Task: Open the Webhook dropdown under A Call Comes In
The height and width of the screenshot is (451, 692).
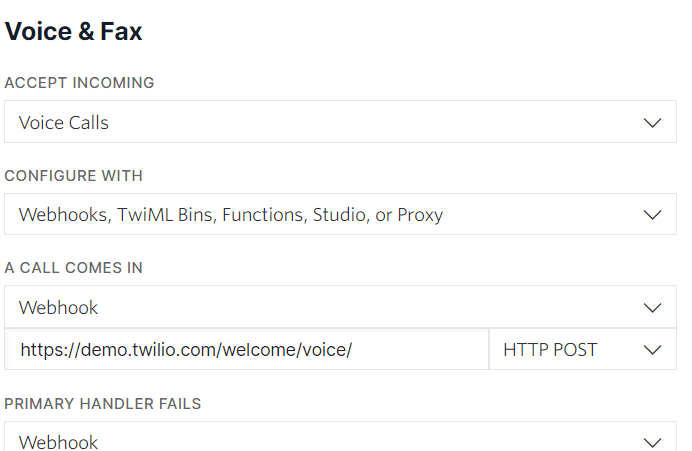Action: click(x=340, y=307)
